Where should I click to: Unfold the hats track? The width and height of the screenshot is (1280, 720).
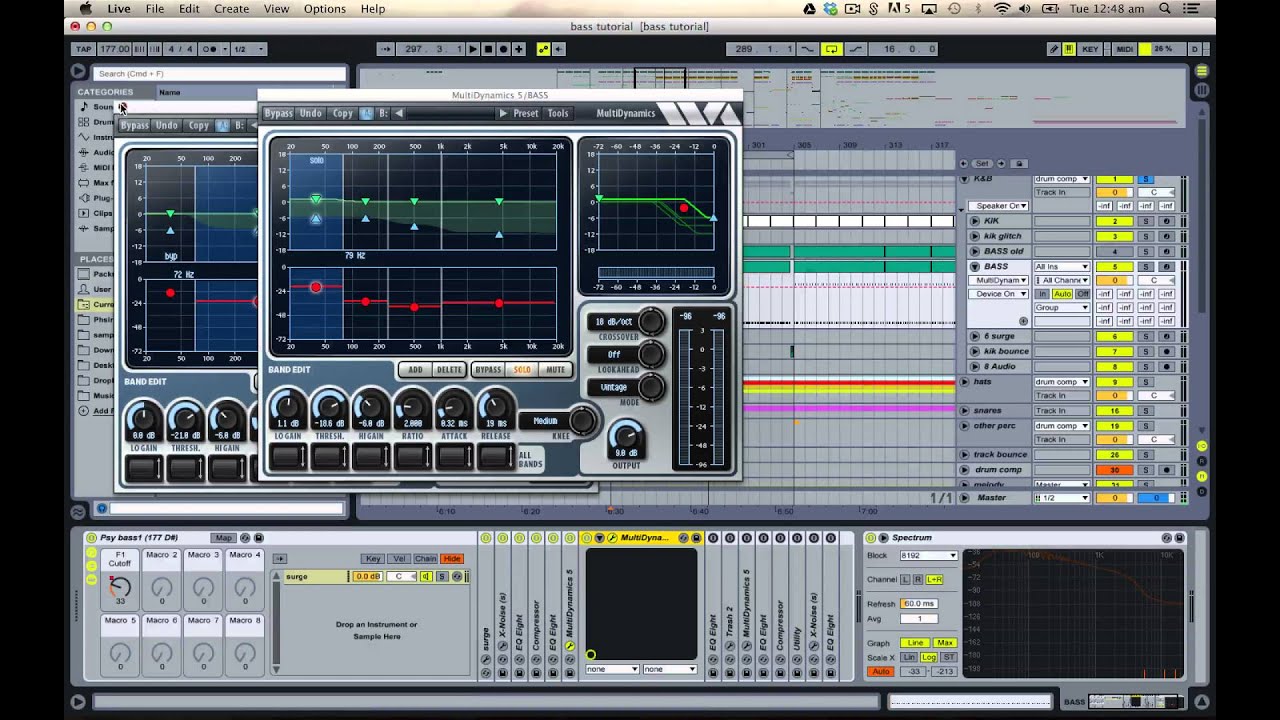[x=965, y=382]
